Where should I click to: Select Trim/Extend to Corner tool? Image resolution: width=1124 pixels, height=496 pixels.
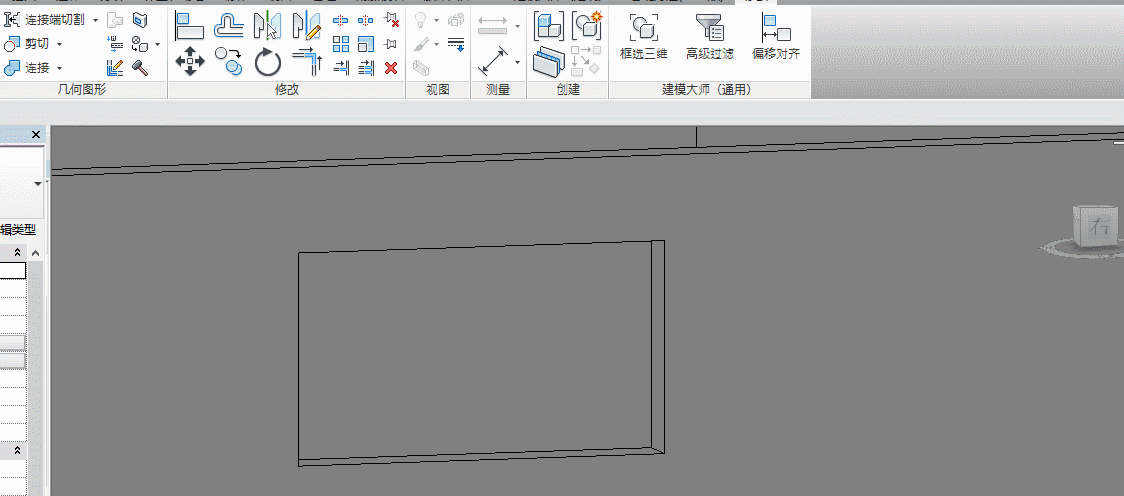[308, 62]
